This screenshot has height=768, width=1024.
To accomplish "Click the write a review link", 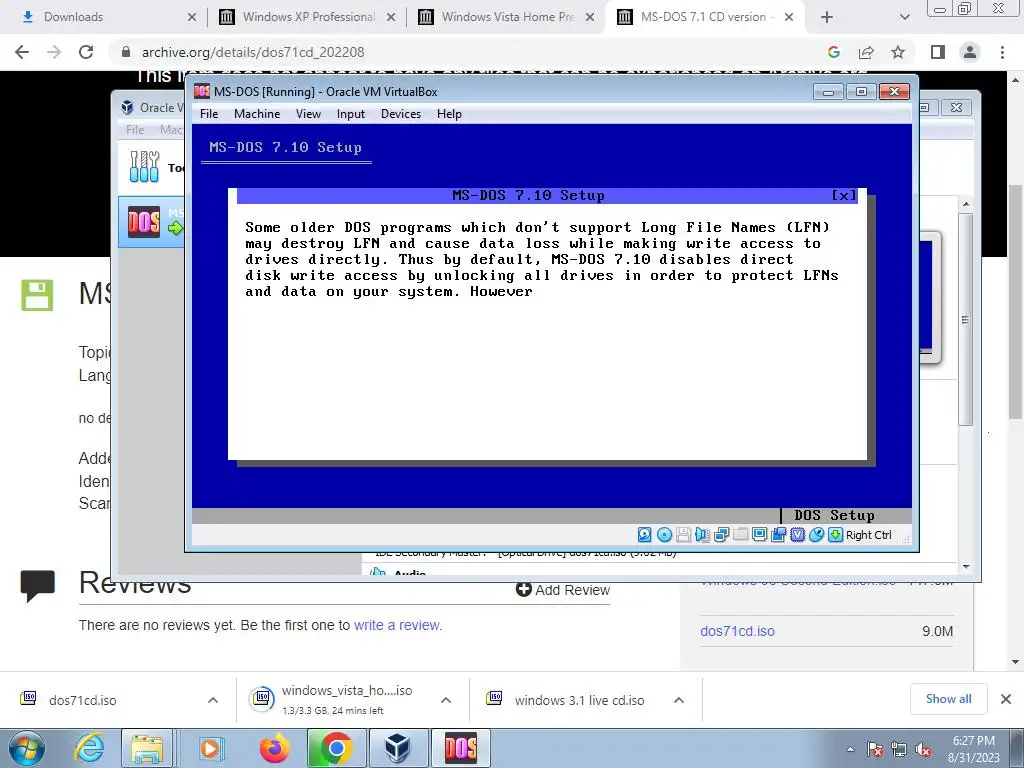I will coord(397,625).
